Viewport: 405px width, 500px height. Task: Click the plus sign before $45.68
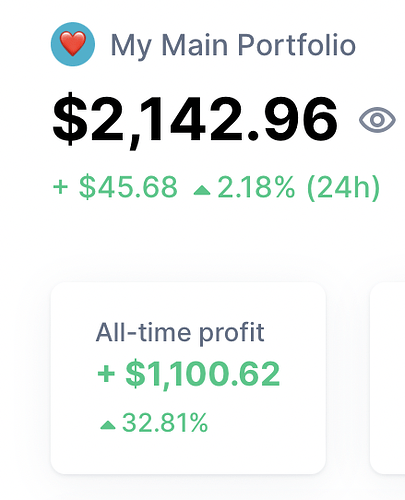tap(61, 187)
